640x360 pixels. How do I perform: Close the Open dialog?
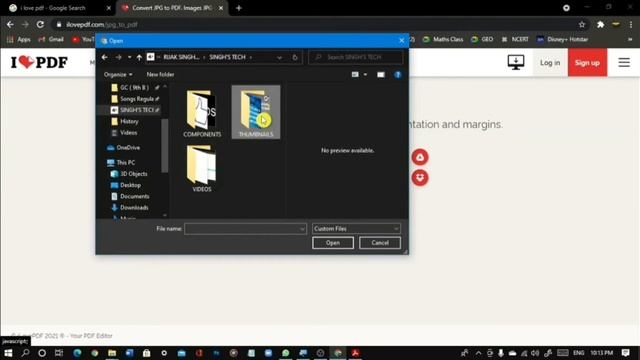pyautogui.click(x=401, y=40)
